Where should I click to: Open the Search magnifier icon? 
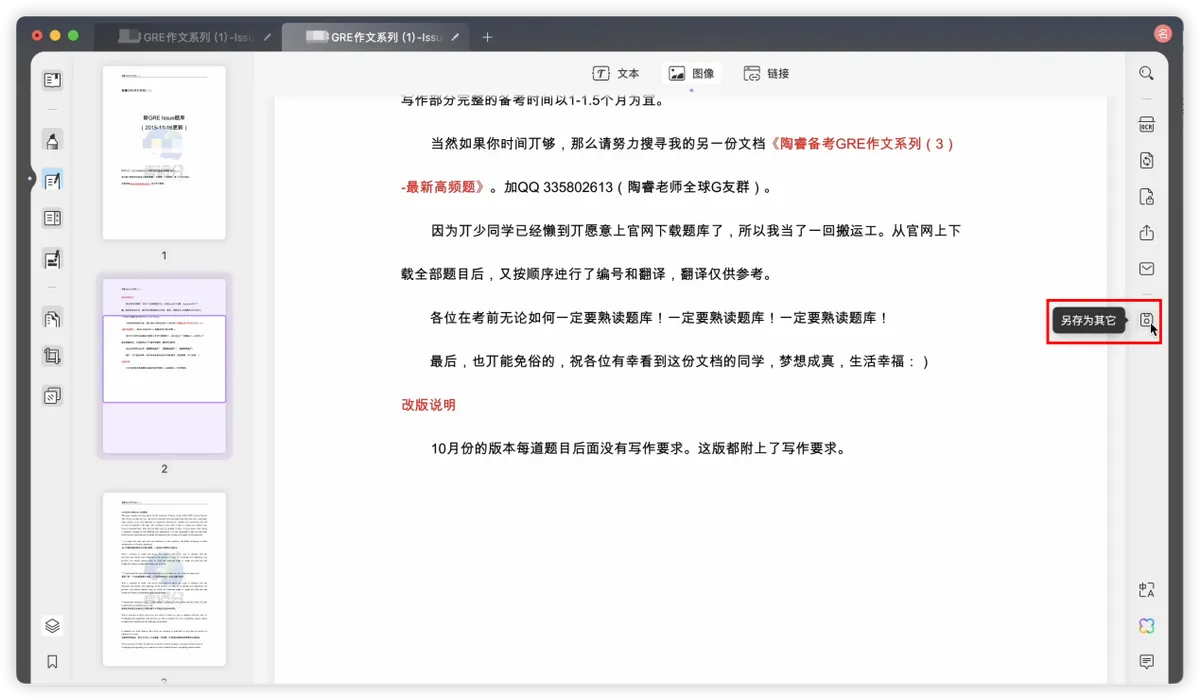(x=1146, y=73)
